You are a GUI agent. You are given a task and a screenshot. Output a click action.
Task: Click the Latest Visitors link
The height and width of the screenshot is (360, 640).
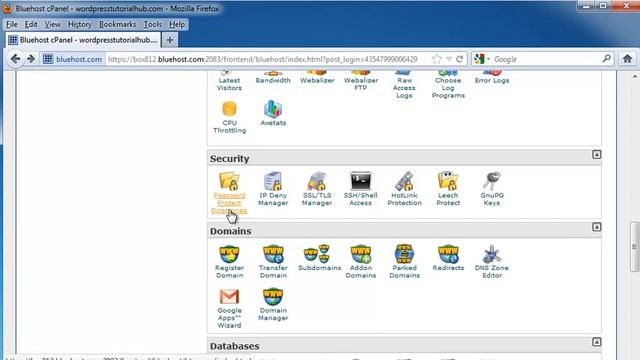pos(229,84)
